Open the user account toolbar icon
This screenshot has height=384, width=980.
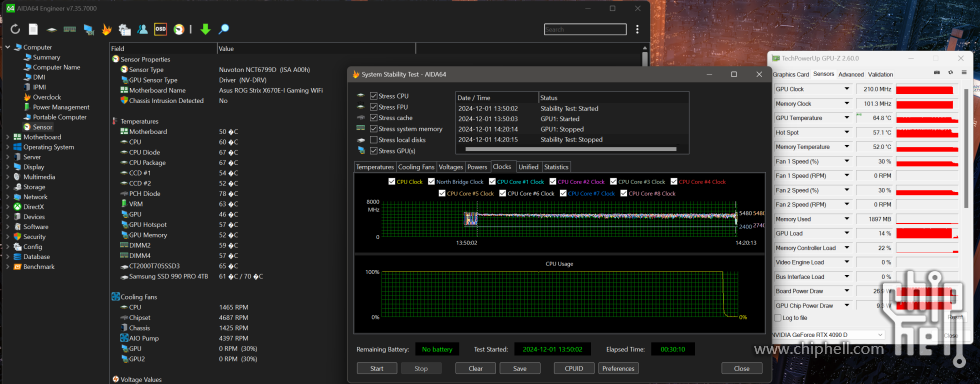click(x=142, y=29)
